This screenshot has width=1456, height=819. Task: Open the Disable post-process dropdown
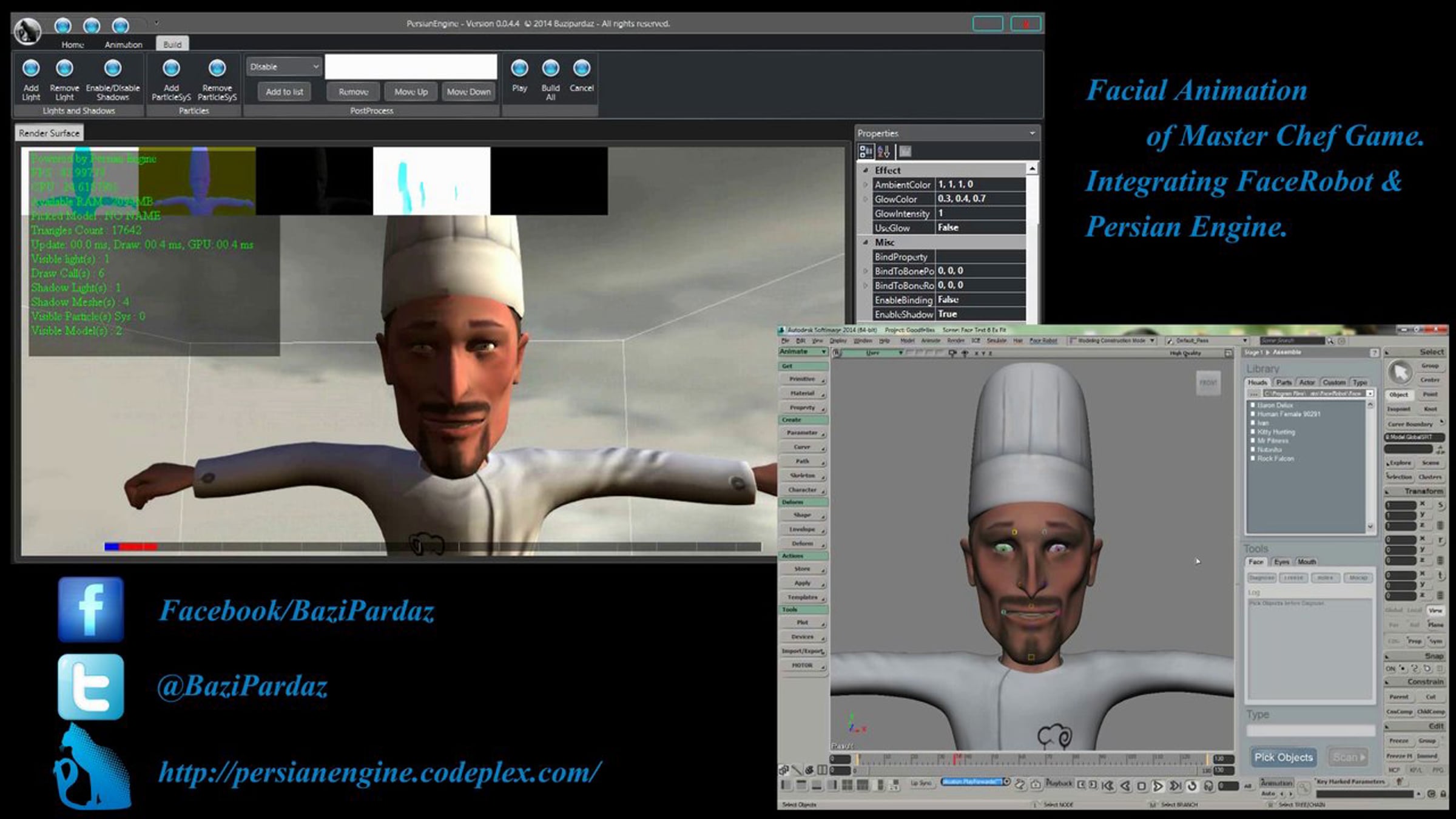pos(284,67)
